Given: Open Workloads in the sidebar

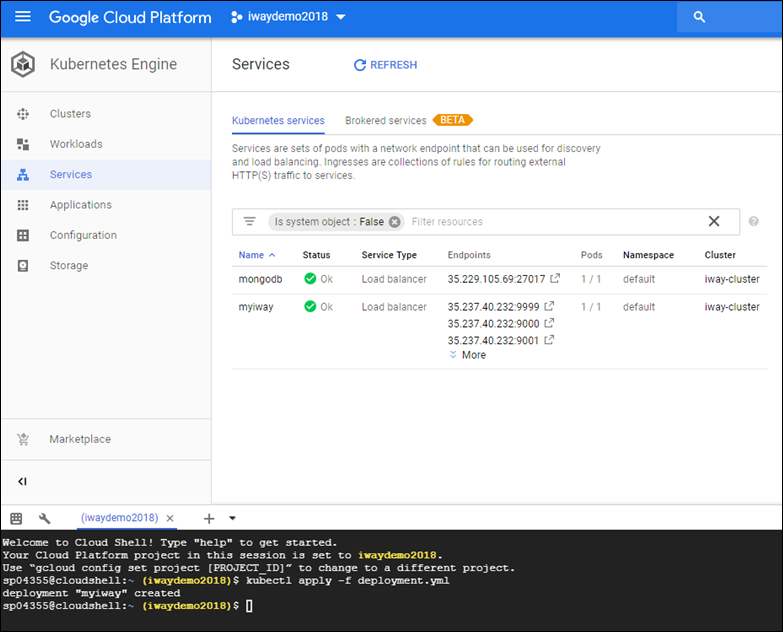Looking at the screenshot, I should 76,144.
